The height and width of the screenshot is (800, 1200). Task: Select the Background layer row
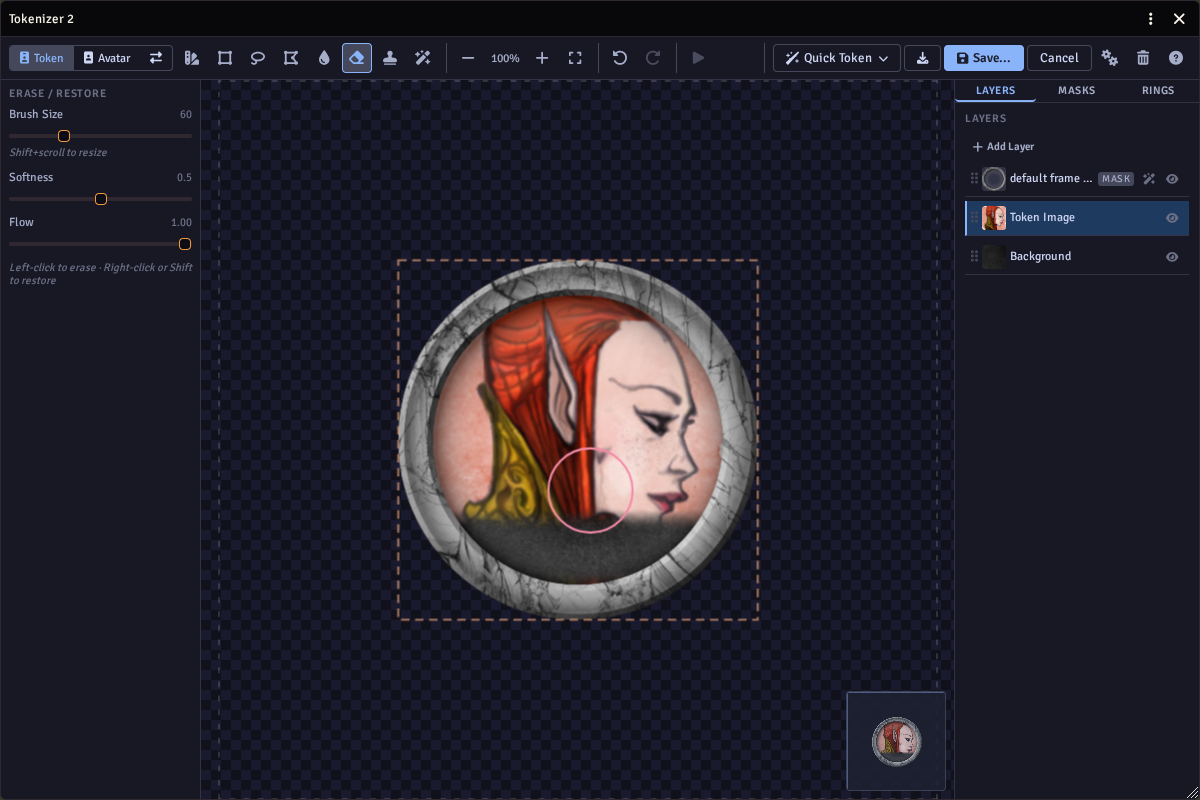(1077, 257)
